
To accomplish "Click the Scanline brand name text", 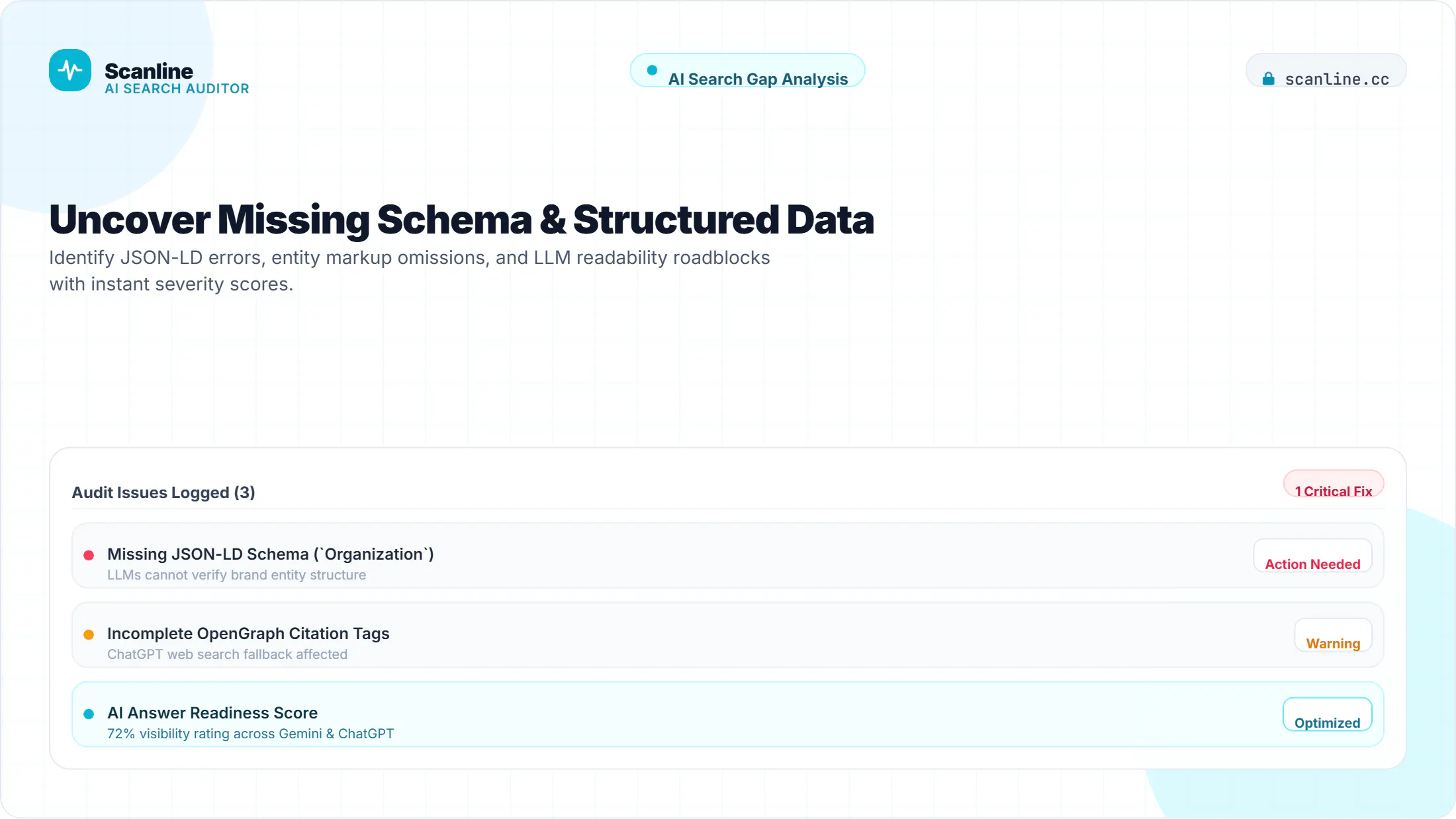I will (149, 71).
